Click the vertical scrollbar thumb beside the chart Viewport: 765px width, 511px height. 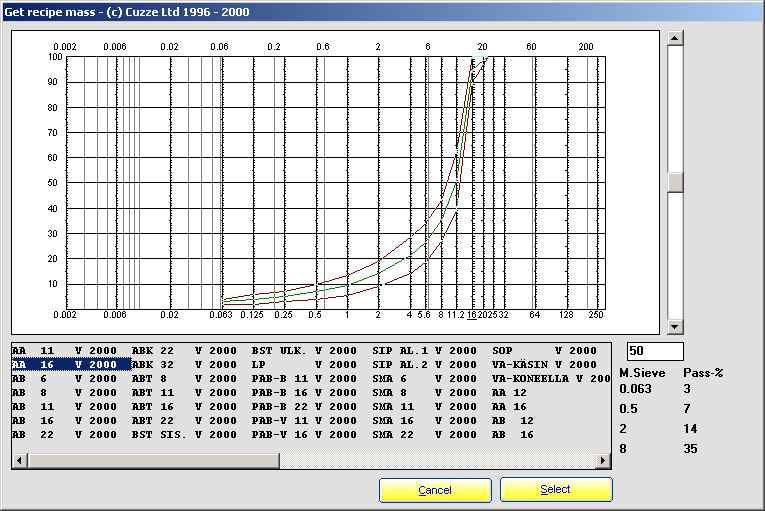pos(675,183)
